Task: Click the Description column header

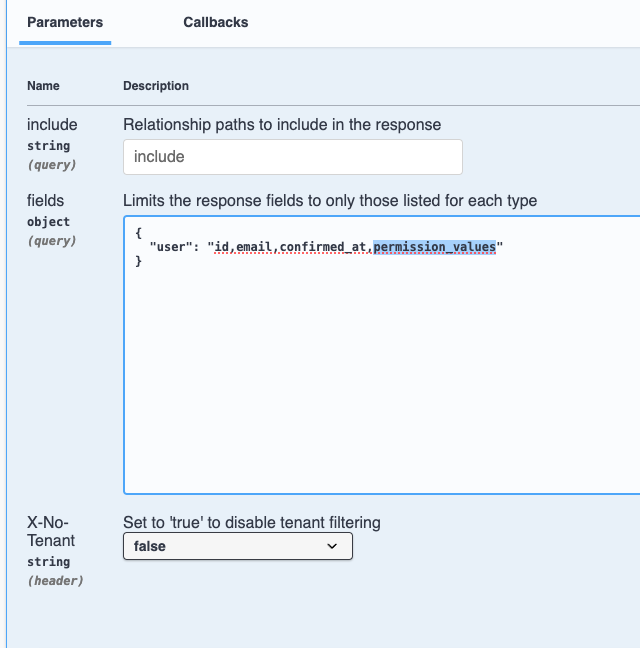Action: [156, 86]
